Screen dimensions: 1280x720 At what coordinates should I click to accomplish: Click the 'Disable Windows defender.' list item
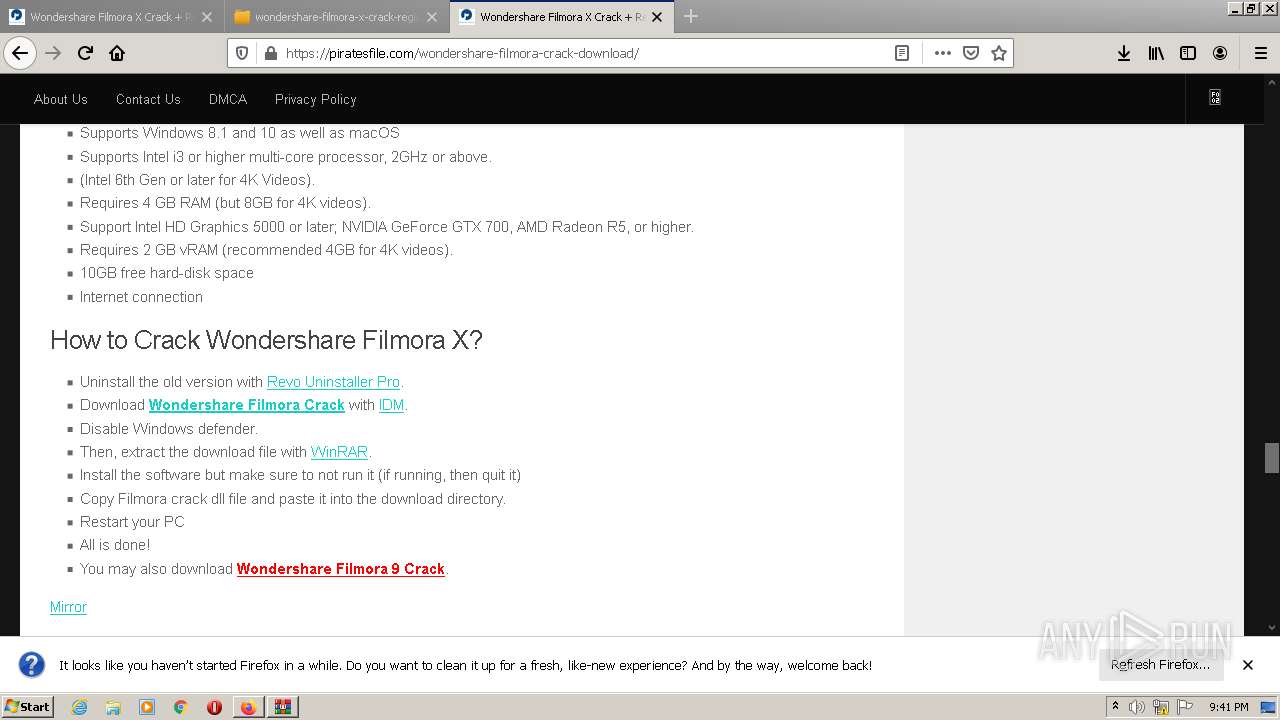[169, 429]
